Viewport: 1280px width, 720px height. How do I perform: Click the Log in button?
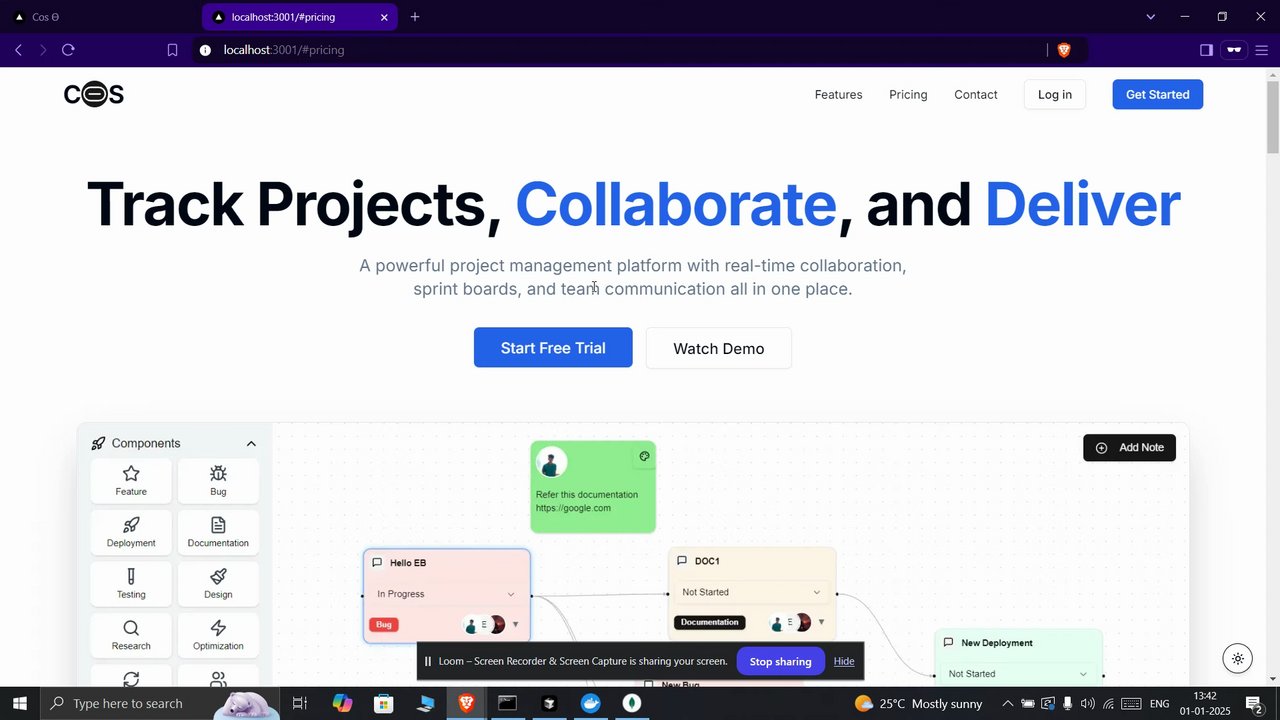point(1054,95)
